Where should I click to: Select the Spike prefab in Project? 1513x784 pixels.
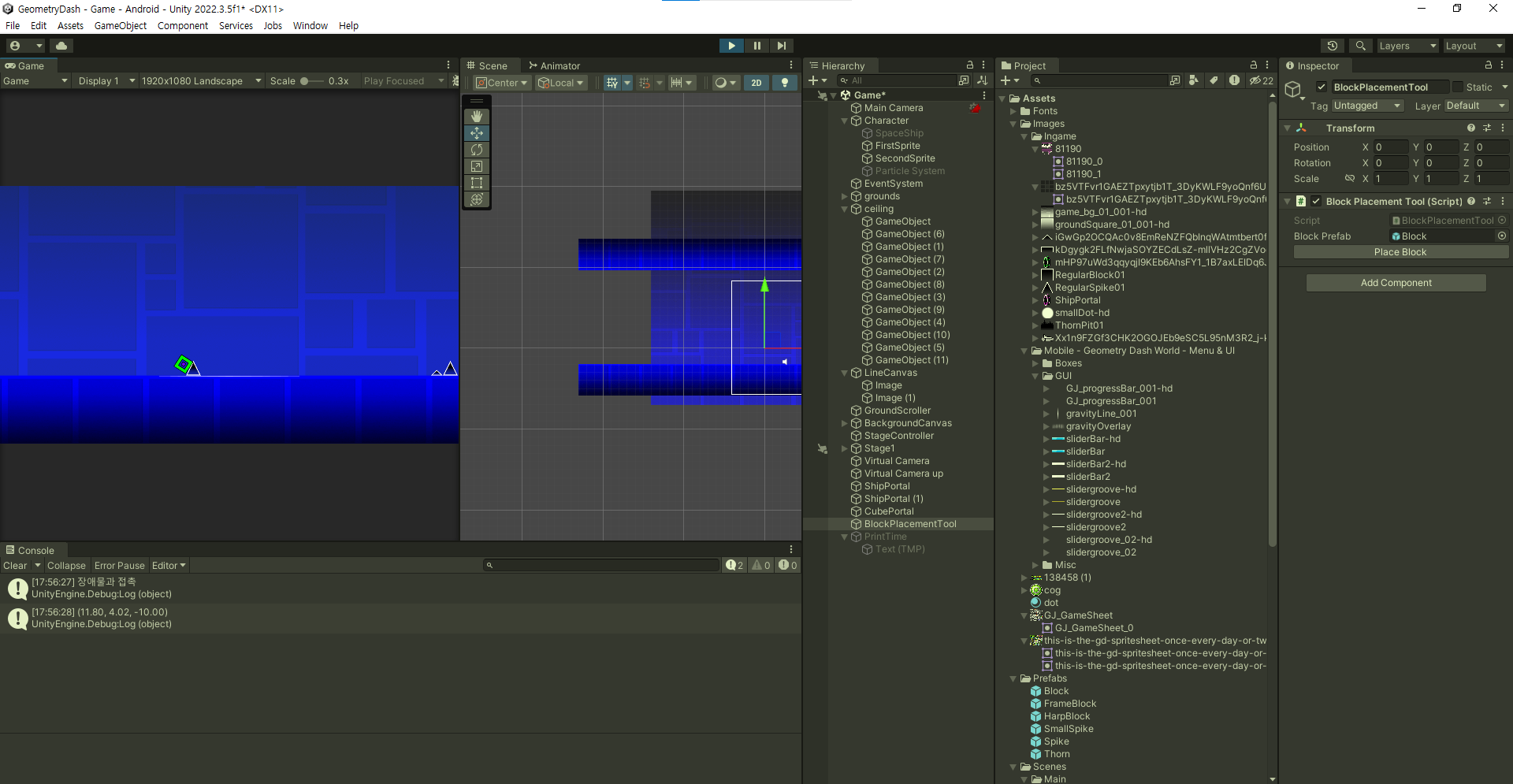coord(1056,741)
